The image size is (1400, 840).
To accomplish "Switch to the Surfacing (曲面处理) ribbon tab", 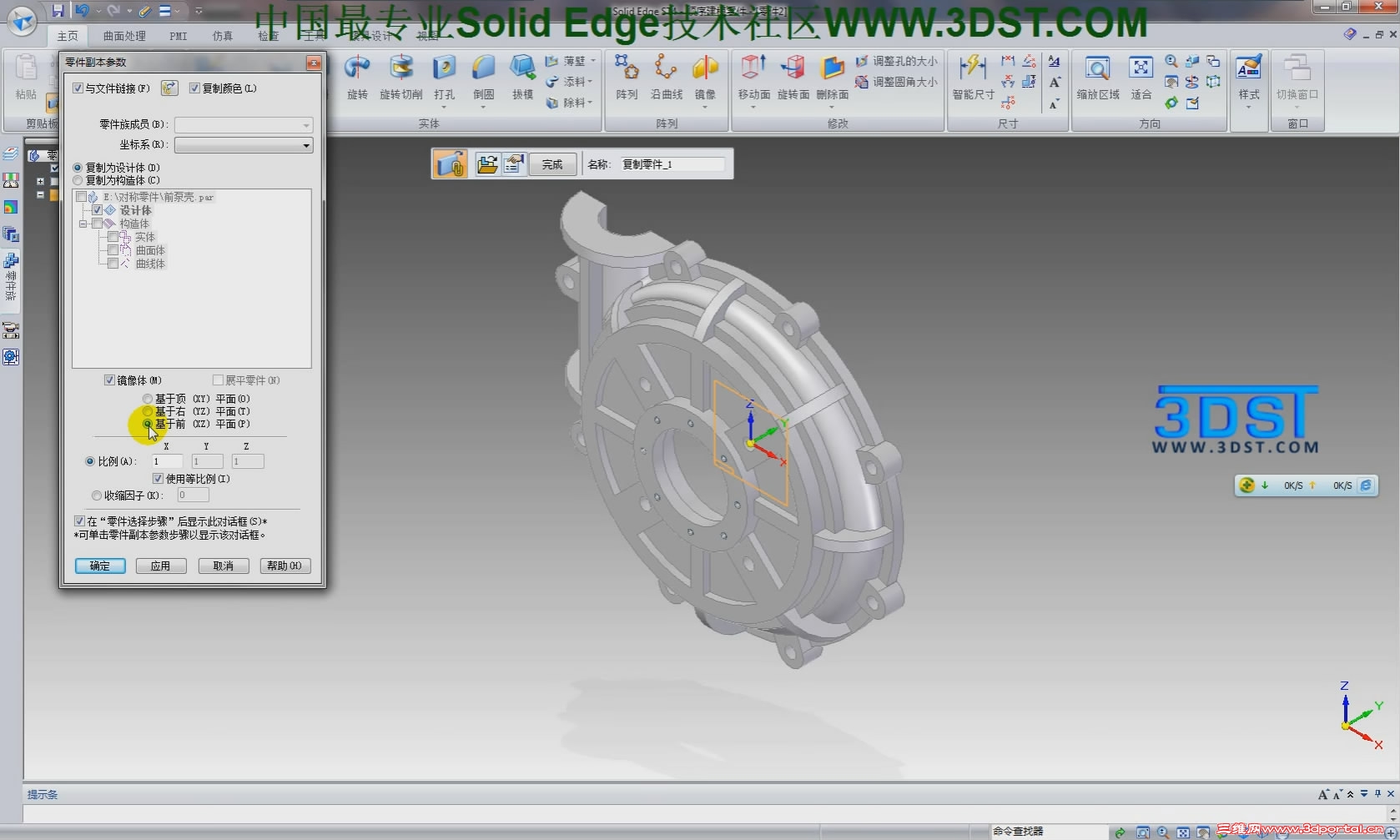I will [124, 36].
